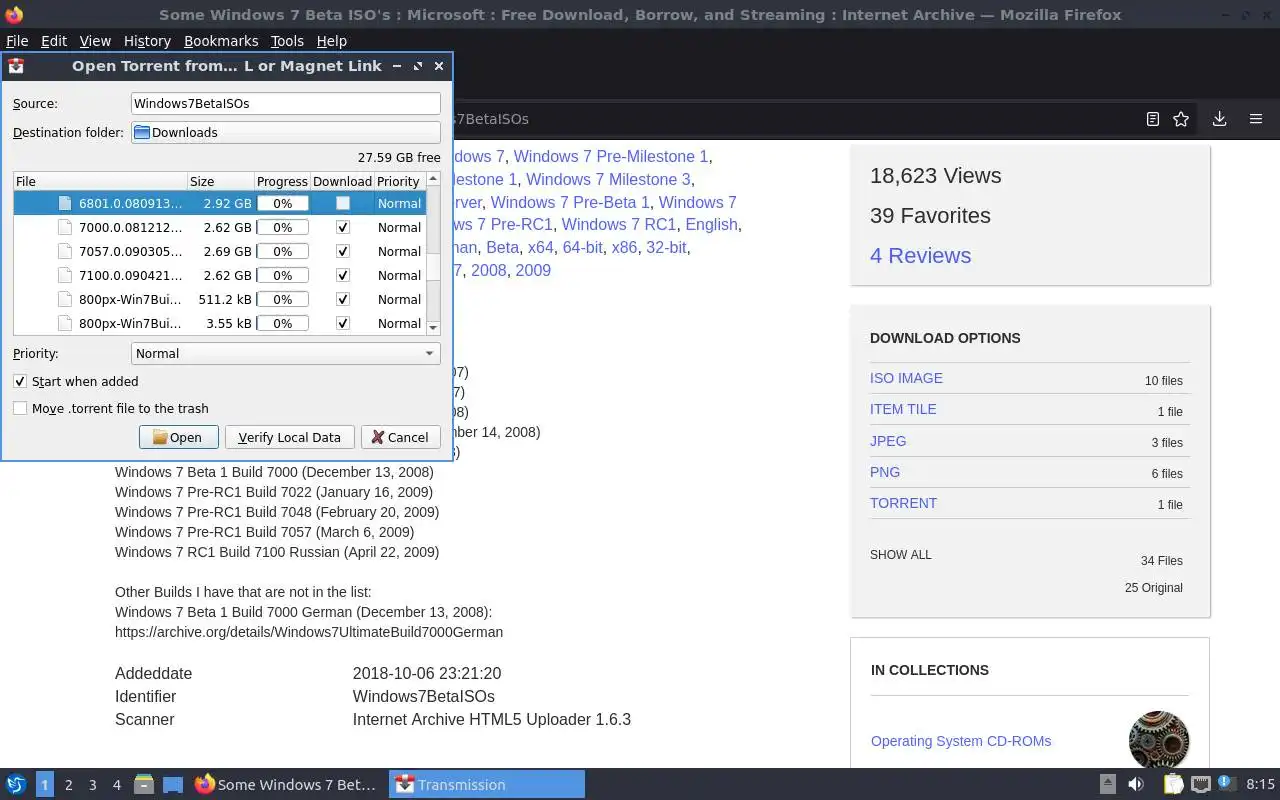Open the Priority dropdown set to Normal
Viewport: 1280px width, 800px height.
point(286,353)
